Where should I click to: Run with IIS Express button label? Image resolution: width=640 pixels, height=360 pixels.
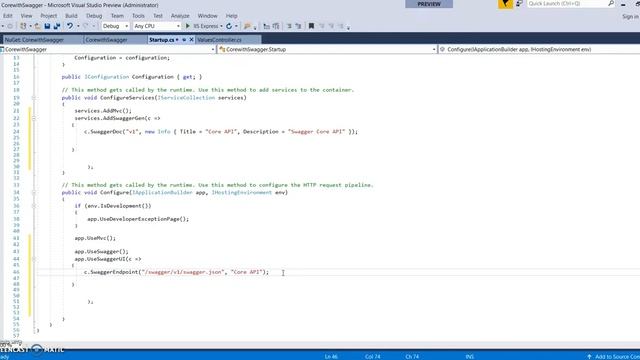206,26
